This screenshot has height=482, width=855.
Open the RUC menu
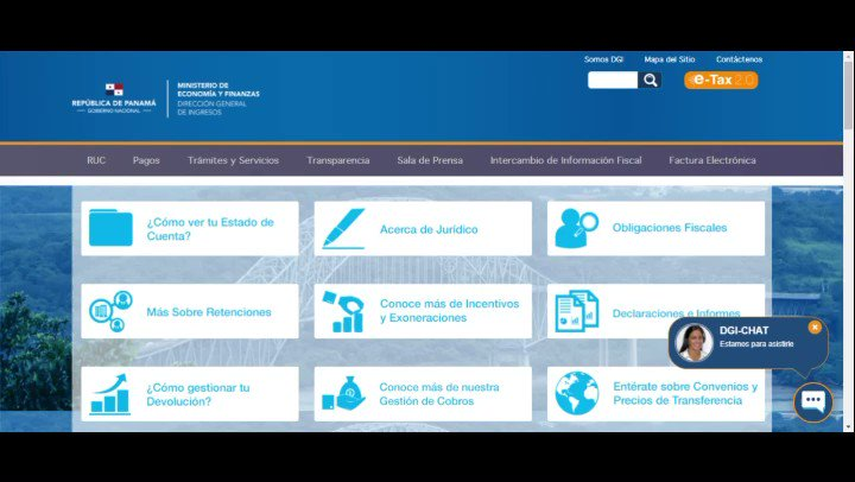coord(96,160)
